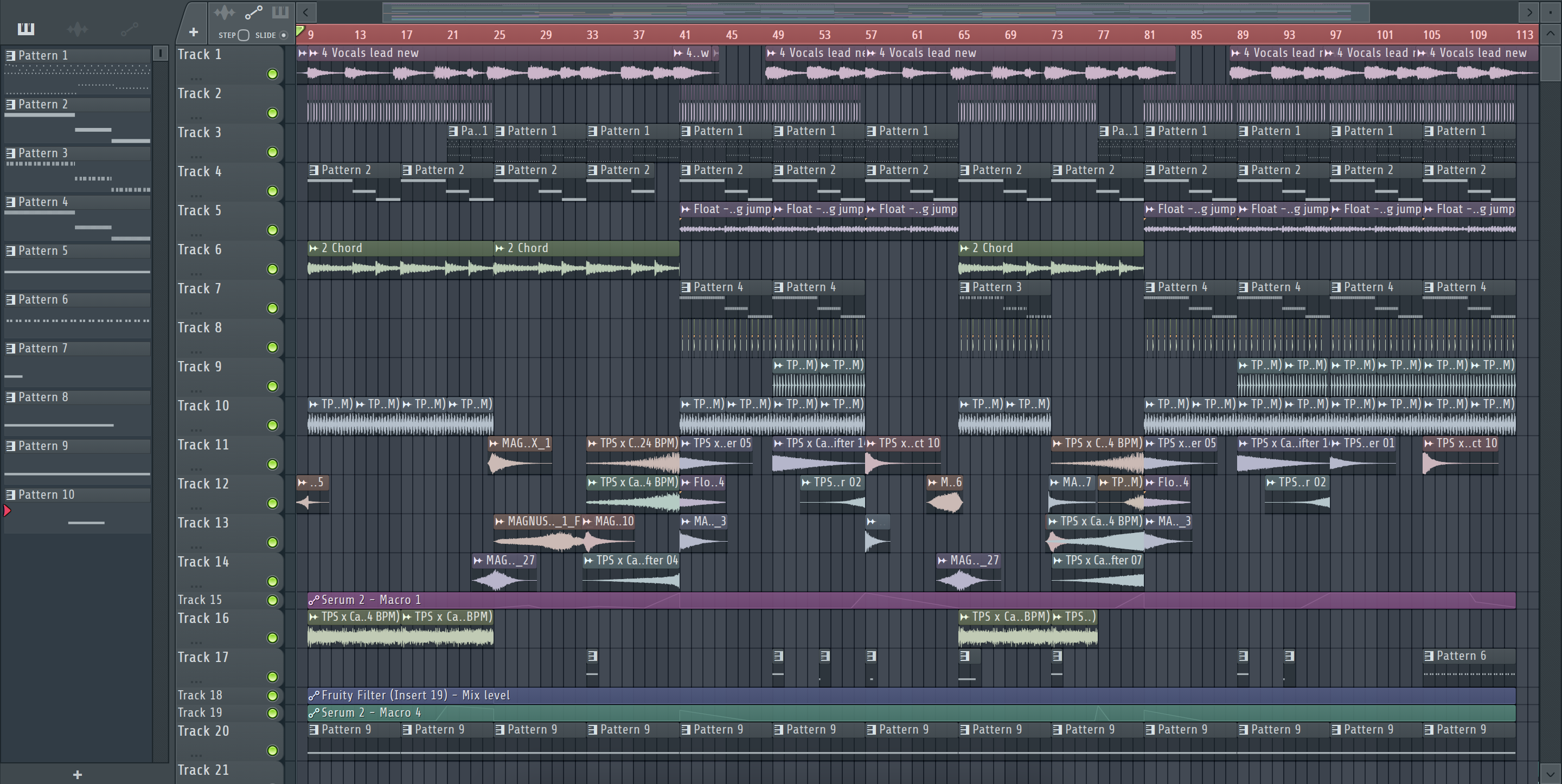Click bar 81 on the timeline ruler
The image size is (1562, 784).
coord(1150,35)
